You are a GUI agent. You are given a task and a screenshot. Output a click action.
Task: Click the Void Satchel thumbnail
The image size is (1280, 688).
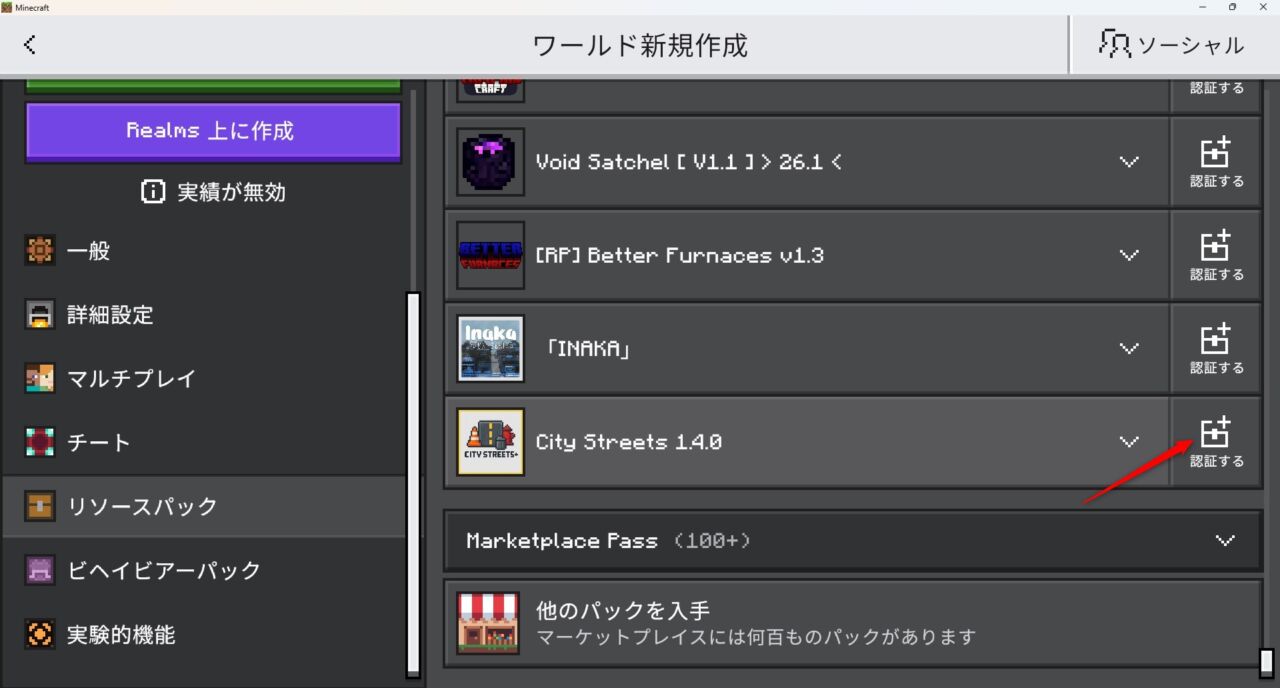pos(491,162)
